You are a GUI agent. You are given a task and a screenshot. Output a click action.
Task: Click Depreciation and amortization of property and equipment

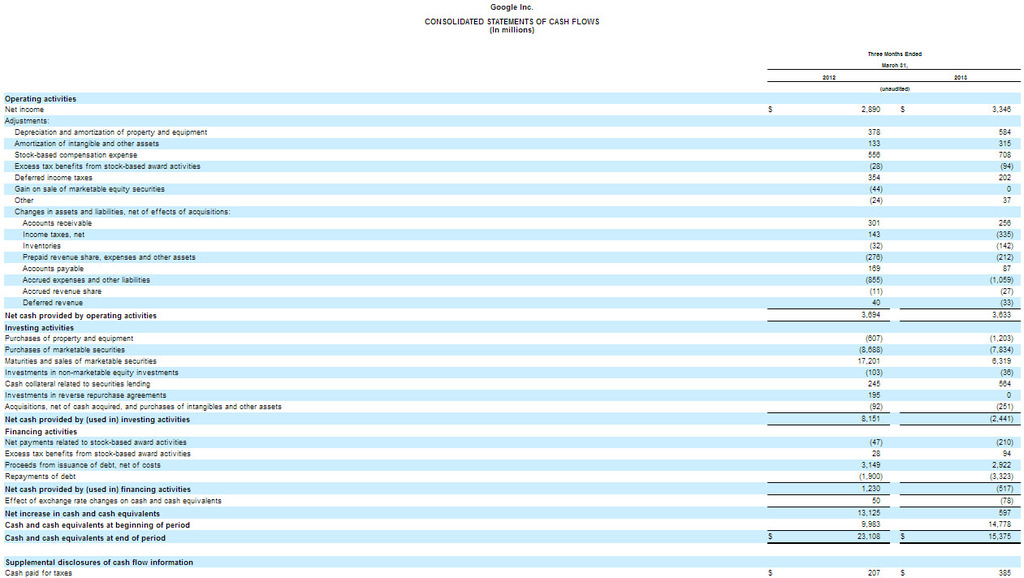(110, 133)
